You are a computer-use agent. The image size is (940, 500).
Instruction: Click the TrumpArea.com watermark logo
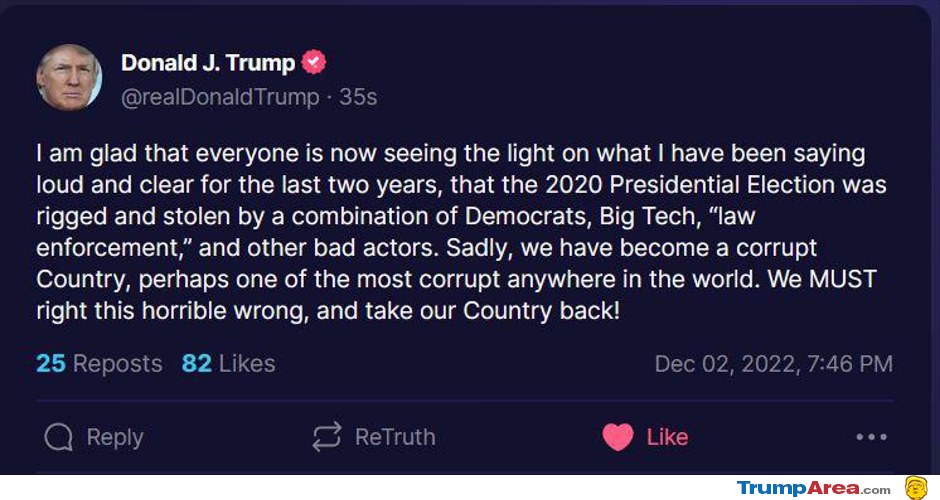point(814,488)
